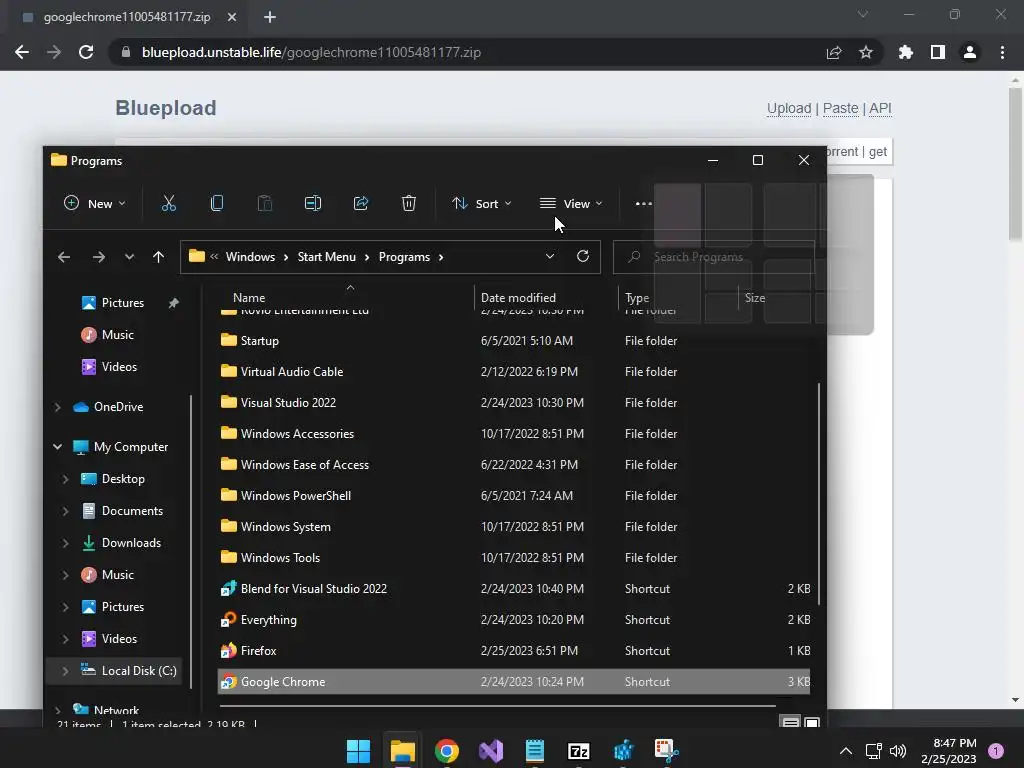Viewport: 1024px width, 768px height.
Task: Open Chrome profile avatar icon
Action: tap(970, 52)
